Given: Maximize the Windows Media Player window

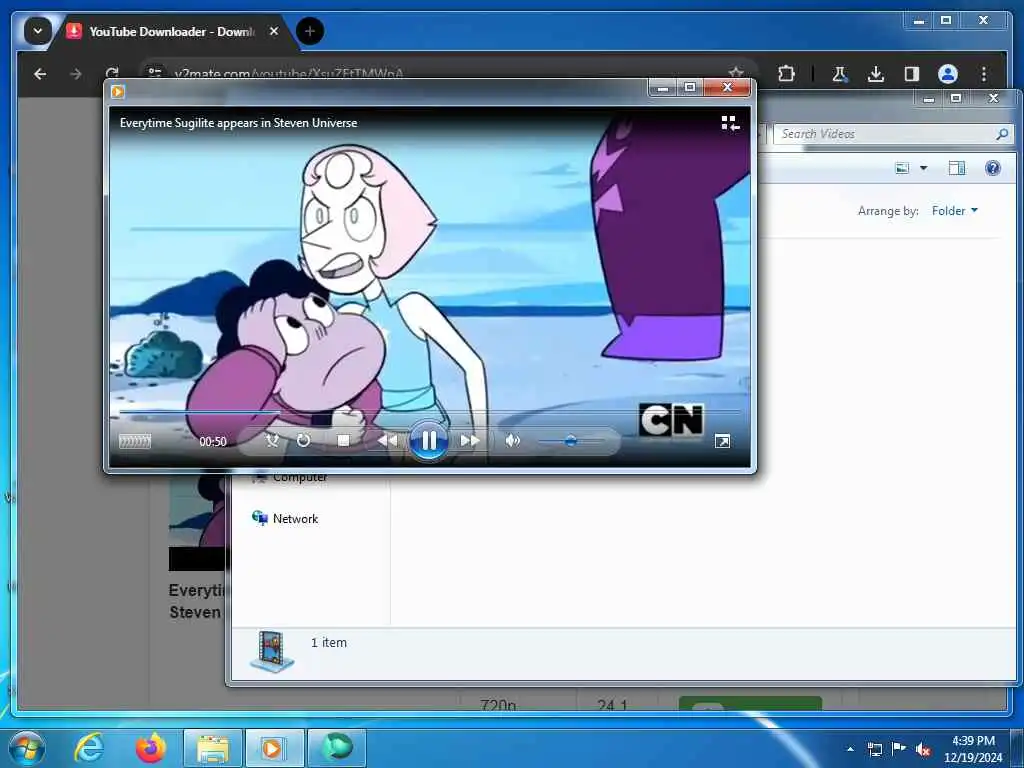Looking at the screenshot, I should [690, 87].
